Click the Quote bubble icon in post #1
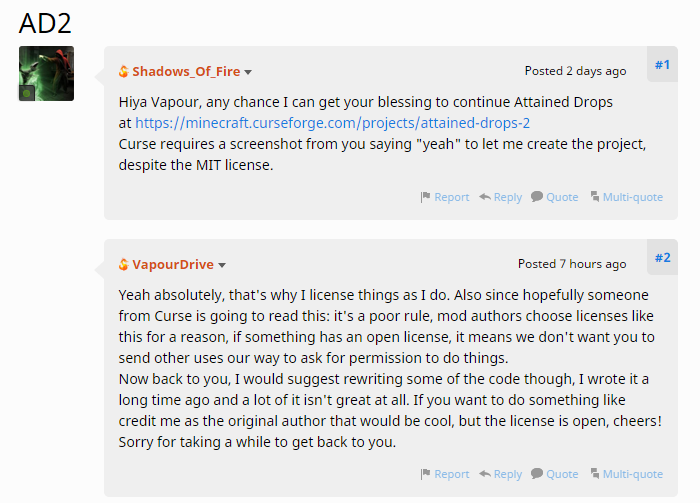Image resolution: width=700 pixels, height=503 pixels. click(537, 197)
